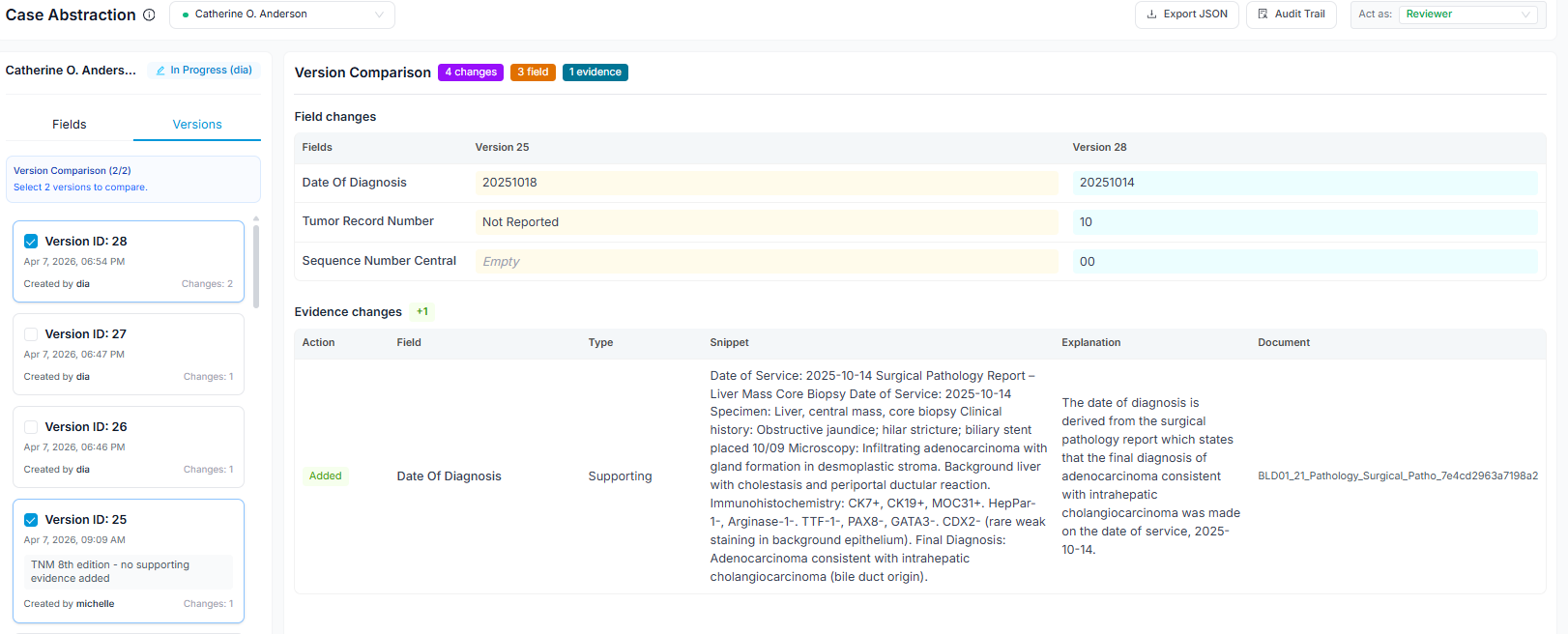Uncheck Version ID: 25 checkbox

pyautogui.click(x=31, y=520)
